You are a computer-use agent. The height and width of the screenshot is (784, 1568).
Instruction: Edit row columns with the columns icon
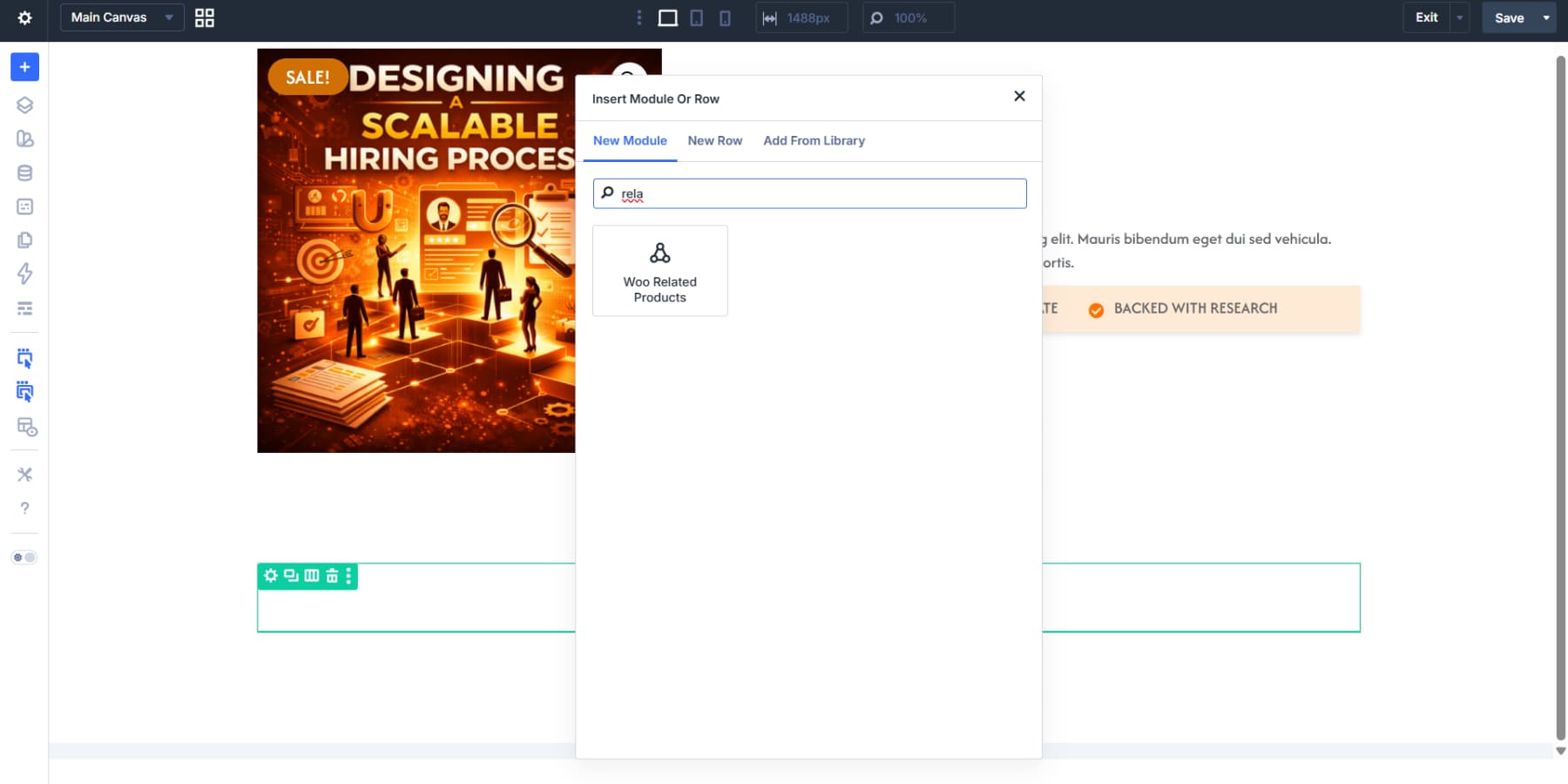click(x=311, y=576)
